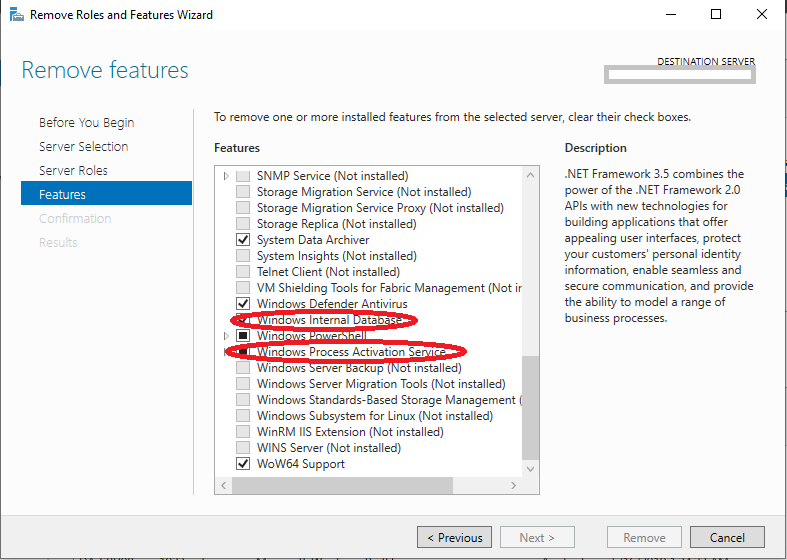This screenshot has height=560, width=787.
Task: Toggle the SNMP Service checkbox
Action: pos(243,176)
